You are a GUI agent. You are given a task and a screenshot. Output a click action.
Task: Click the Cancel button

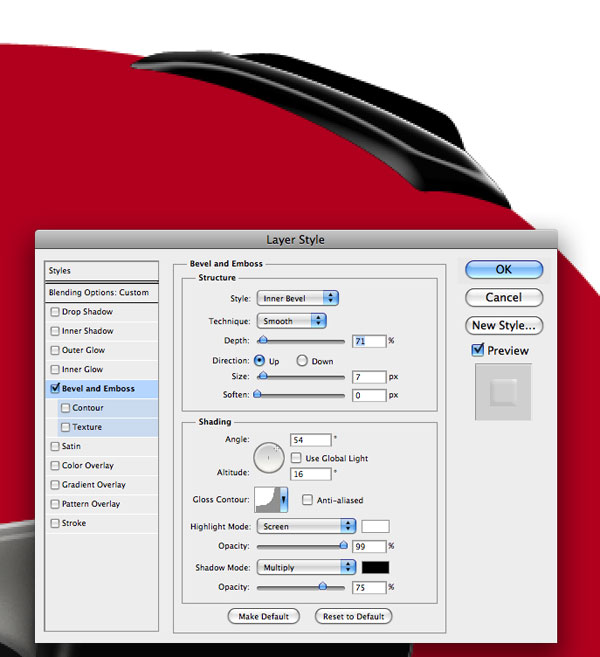click(x=504, y=297)
